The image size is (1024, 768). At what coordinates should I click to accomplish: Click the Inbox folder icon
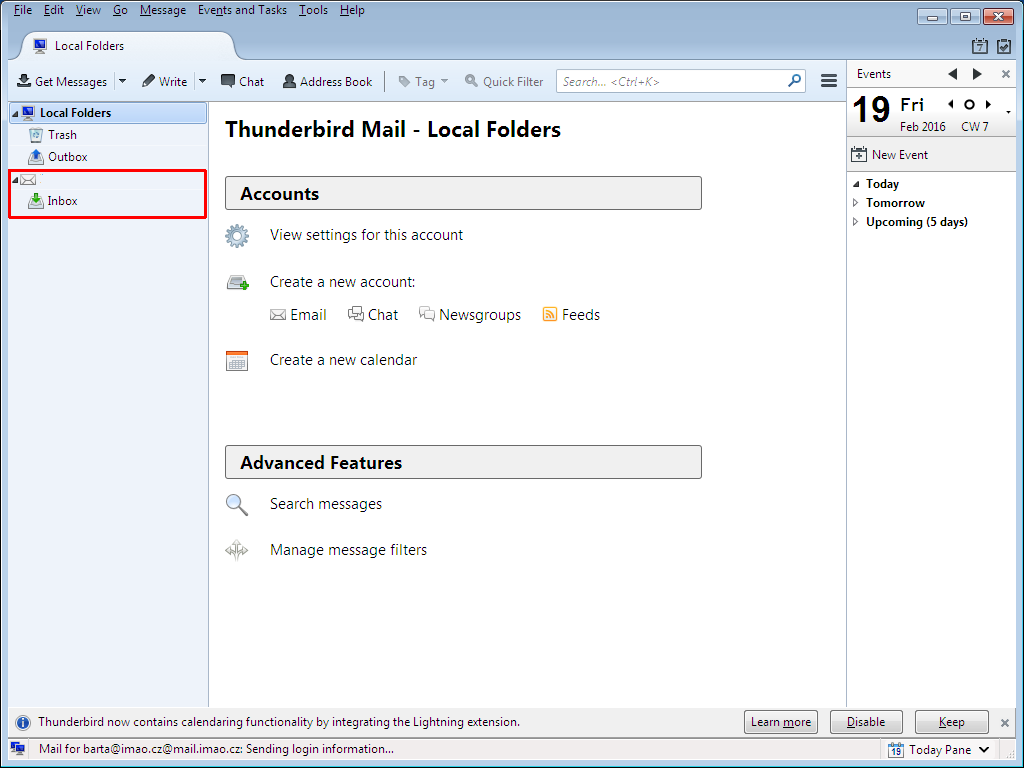[36, 200]
